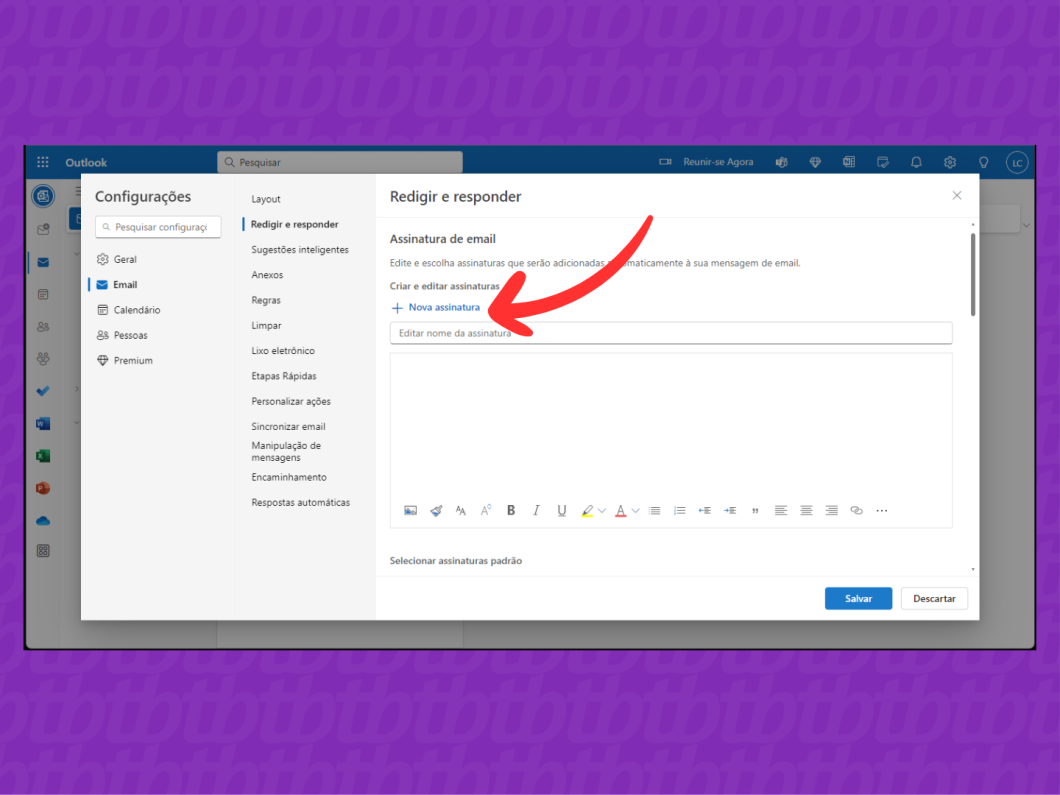The image size is (1060, 795).
Task: Apply italic formatting in the signature editor
Action: point(536,510)
